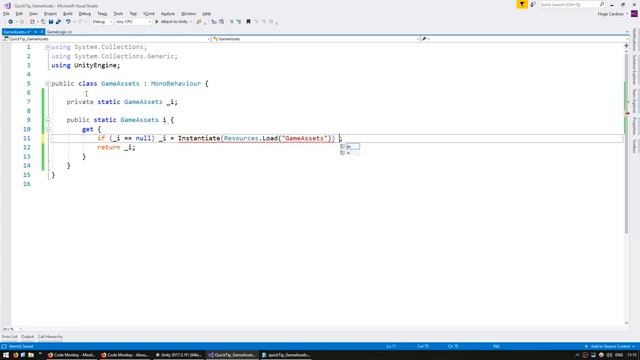640x360 pixels.
Task: Open the Edit menu
Action: [x=19, y=14]
